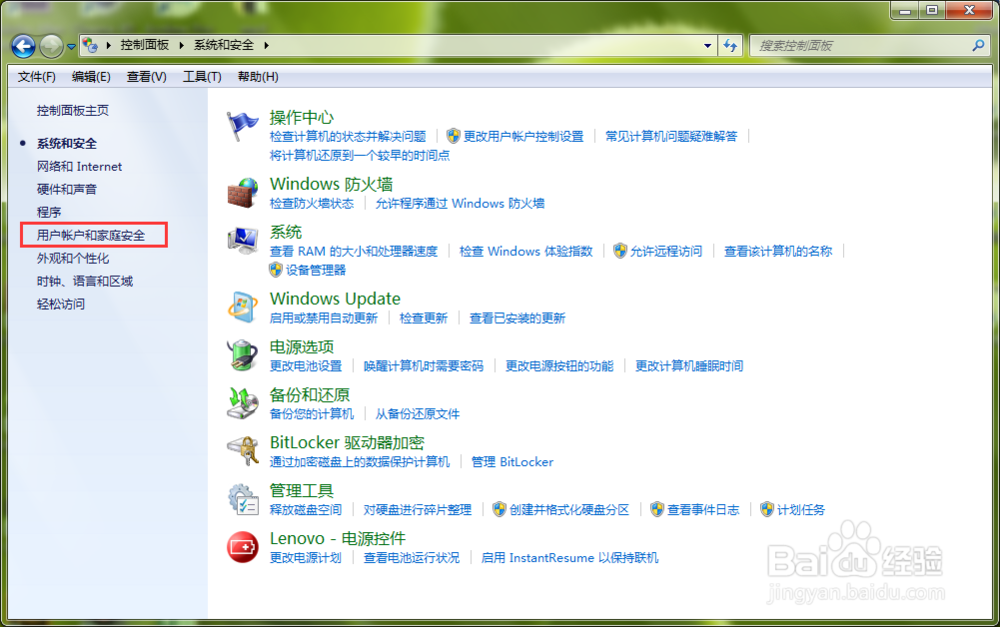
Task: Open the 工具(T) menu
Action: click(202, 77)
